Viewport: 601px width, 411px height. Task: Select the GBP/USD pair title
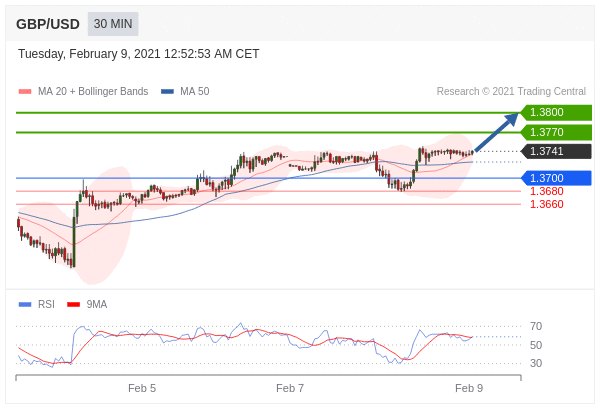click(48, 24)
